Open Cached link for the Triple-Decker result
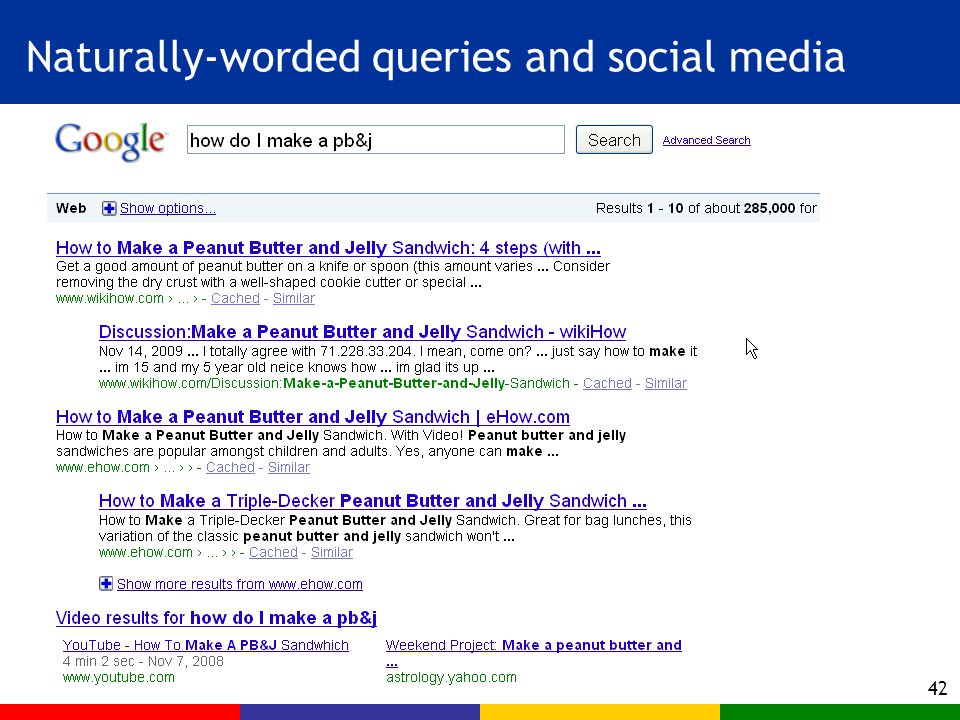The height and width of the screenshot is (720, 960). click(x=273, y=552)
